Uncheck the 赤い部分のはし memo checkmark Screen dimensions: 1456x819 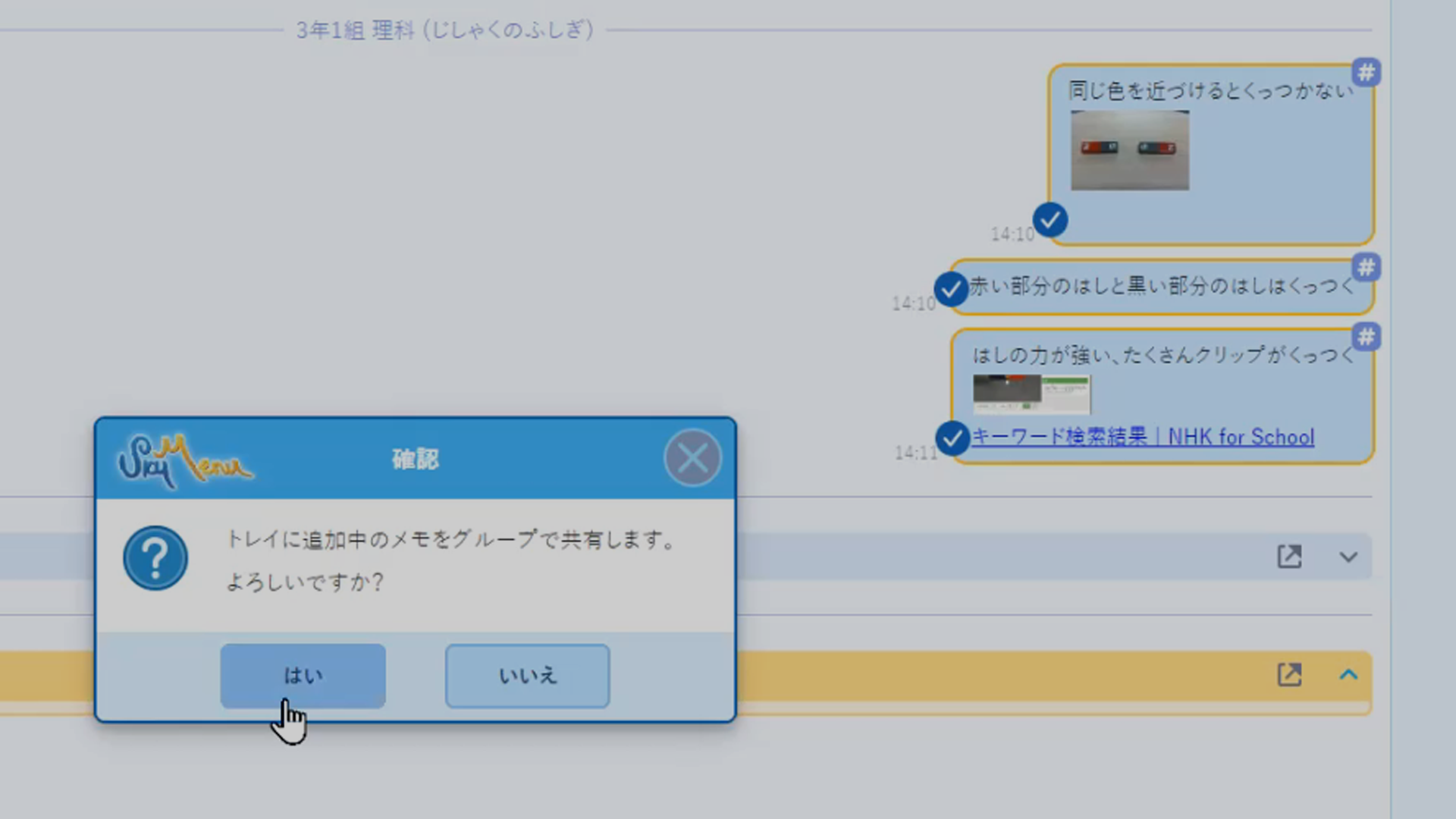tap(950, 289)
